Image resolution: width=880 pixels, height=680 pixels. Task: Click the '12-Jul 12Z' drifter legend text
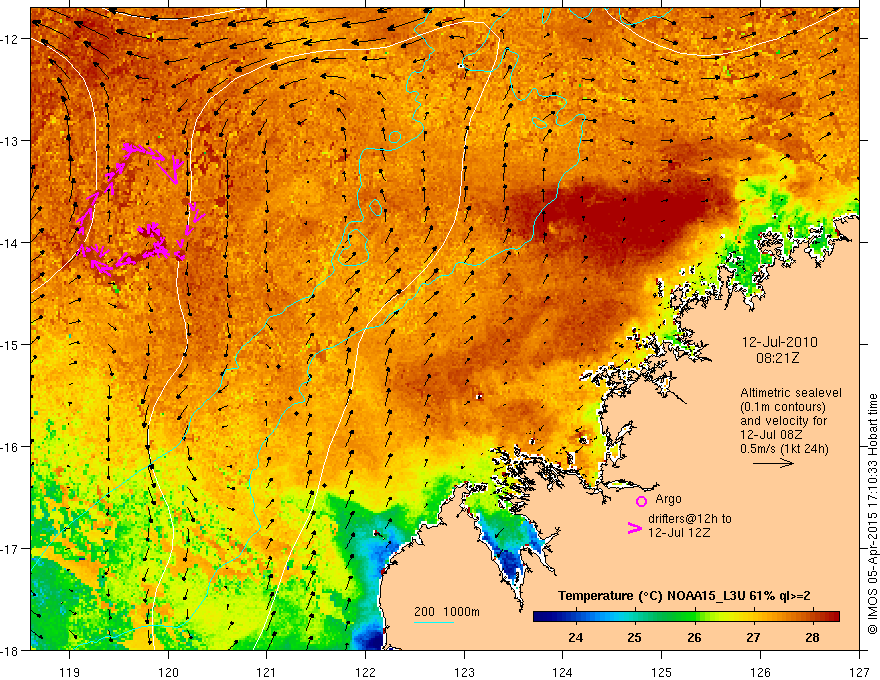(x=679, y=533)
